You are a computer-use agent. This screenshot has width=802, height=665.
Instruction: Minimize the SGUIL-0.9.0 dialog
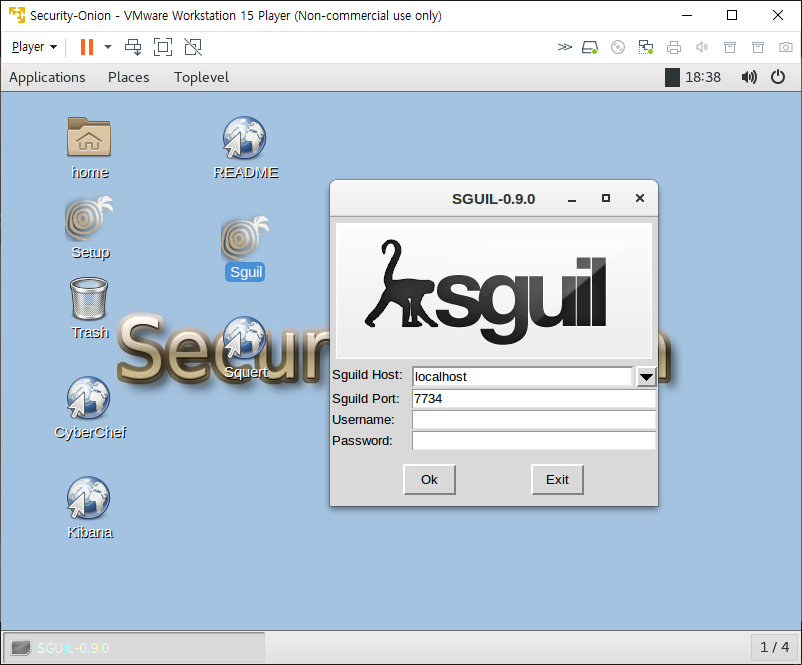coord(572,199)
